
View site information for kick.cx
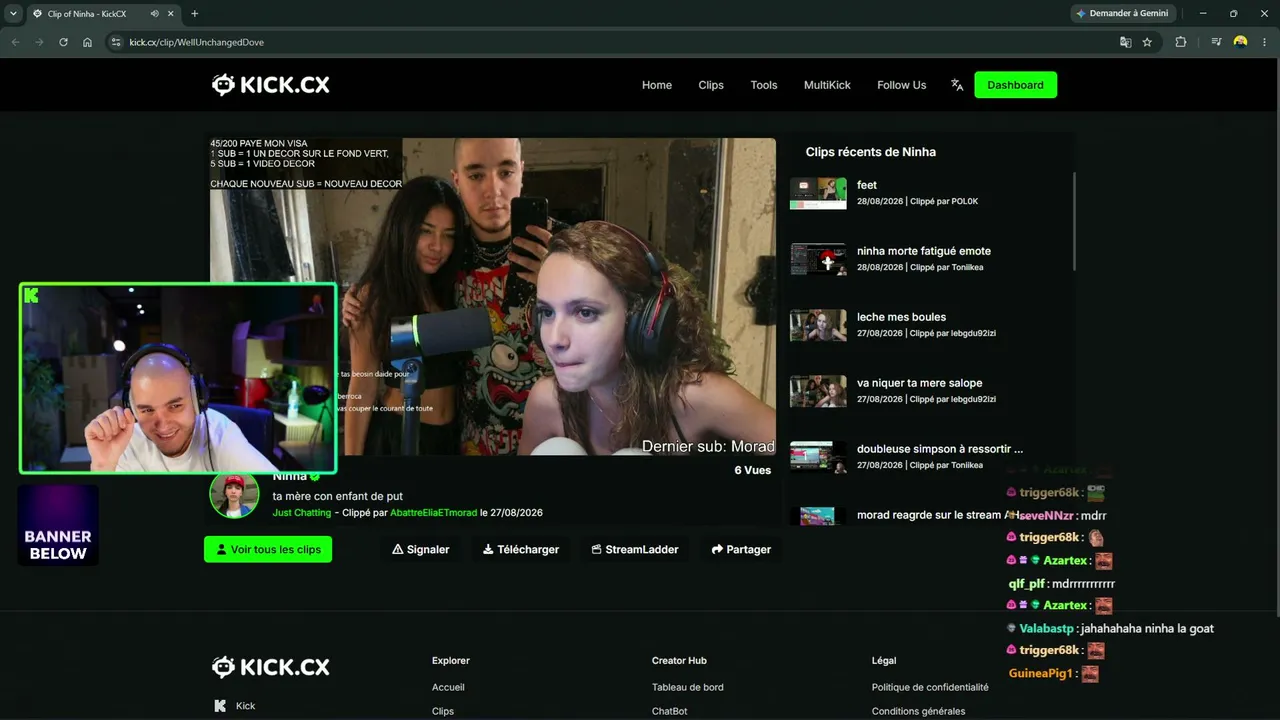pos(116,42)
